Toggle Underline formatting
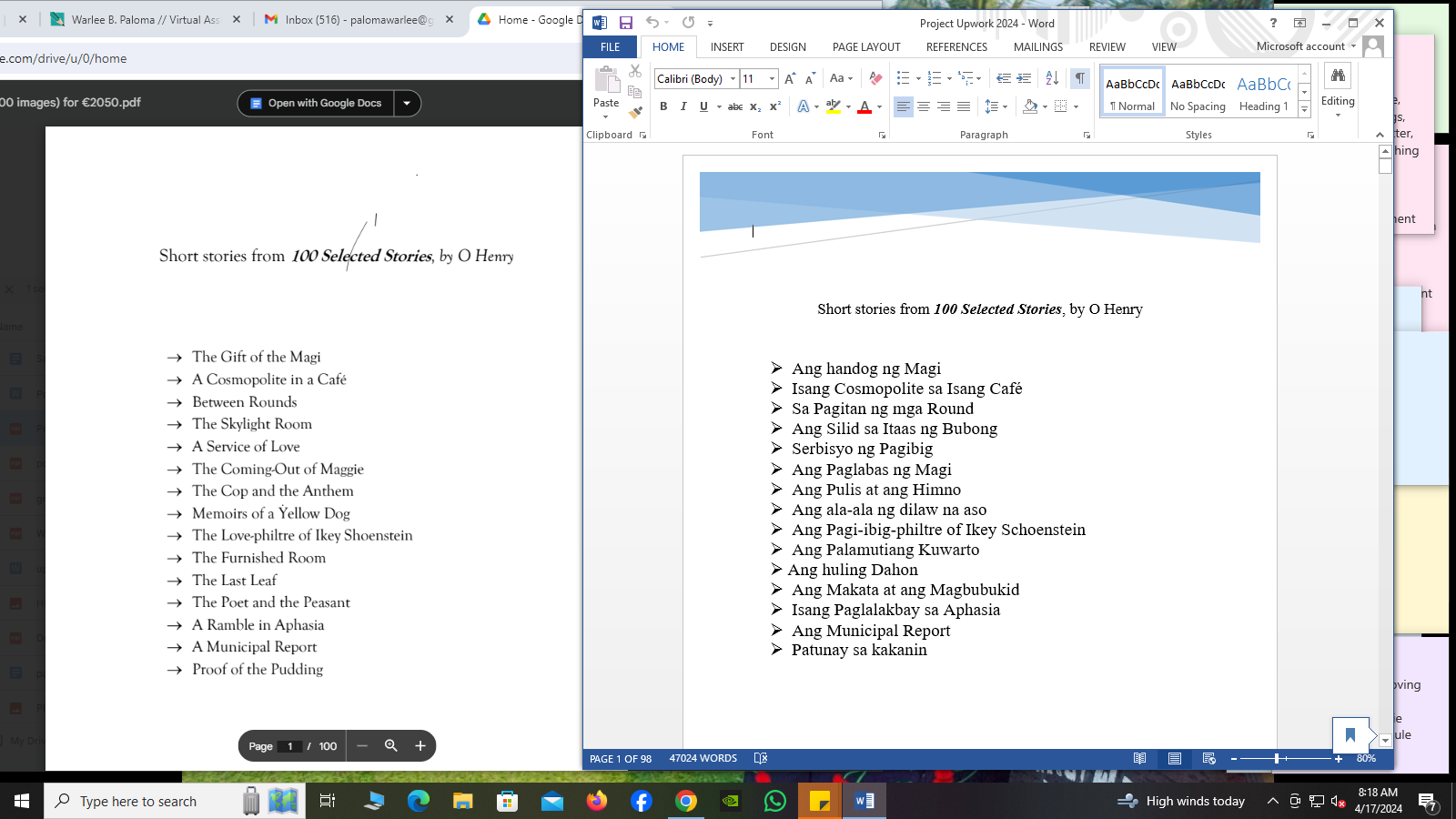This screenshot has height=819, width=1456. click(x=703, y=106)
